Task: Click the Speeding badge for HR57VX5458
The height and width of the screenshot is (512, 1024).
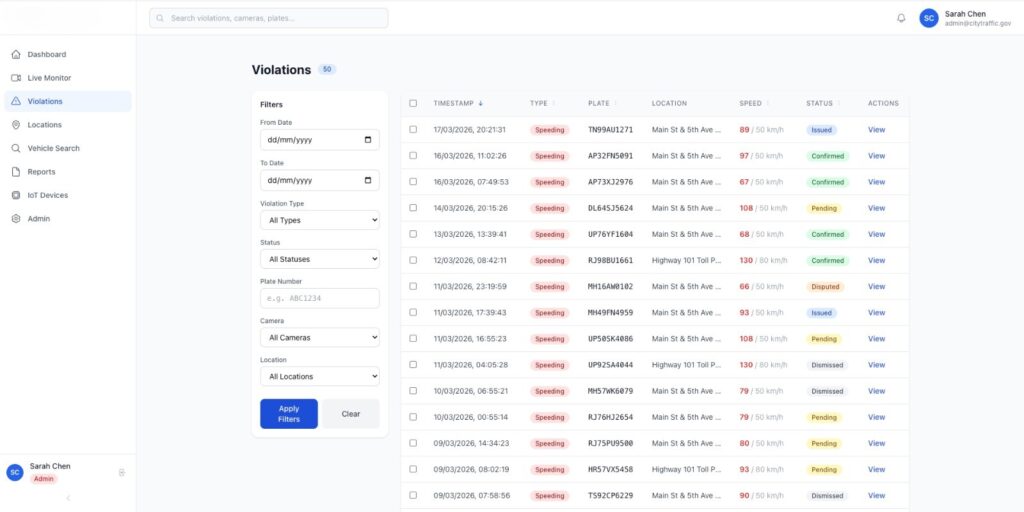Action: 549,470
